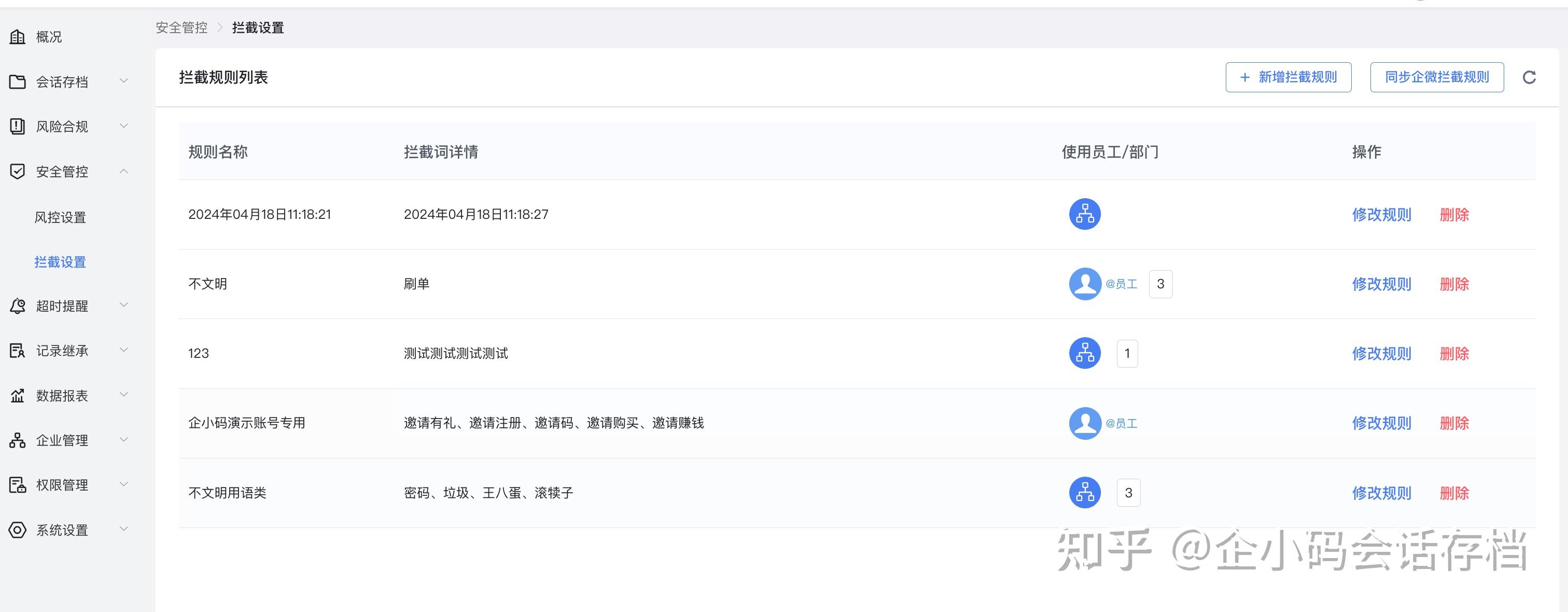
Task: Click 新增拦截规则 button
Action: [1288, 77]
